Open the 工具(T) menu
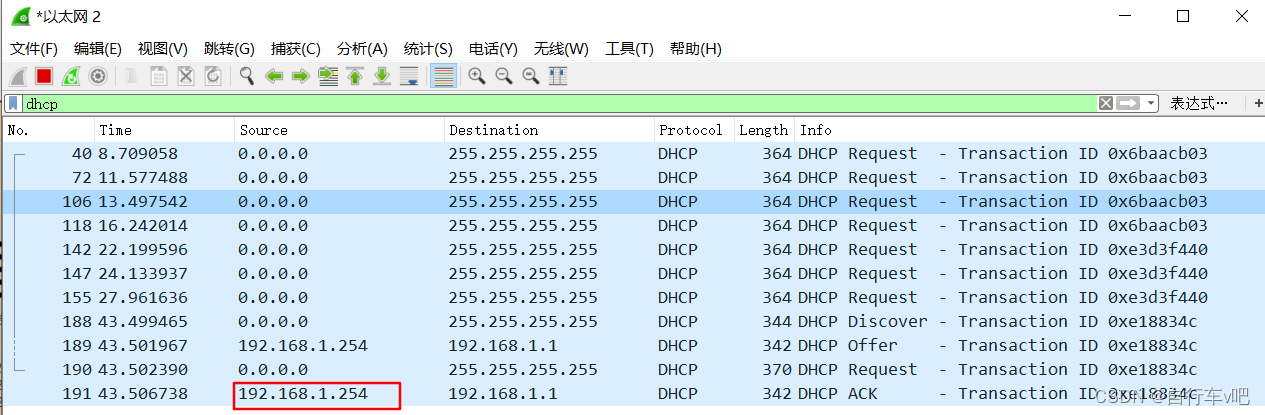Image resolution: width=1265 pixels, height=415 pixels. [630, 49]
